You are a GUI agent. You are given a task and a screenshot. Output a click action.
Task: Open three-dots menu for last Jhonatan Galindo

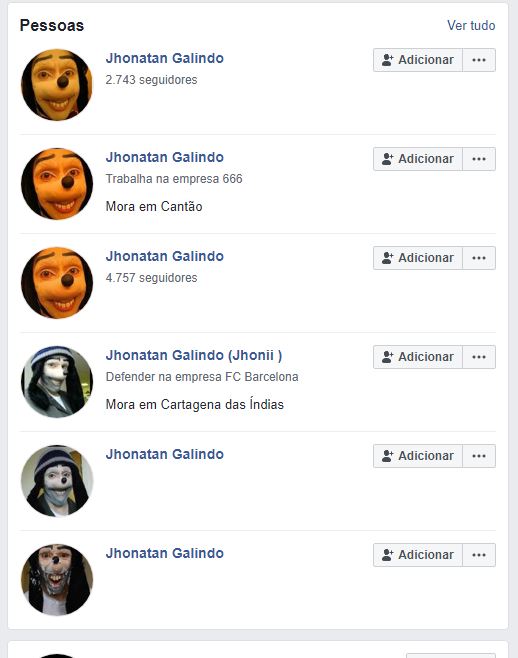click(479, 555)
